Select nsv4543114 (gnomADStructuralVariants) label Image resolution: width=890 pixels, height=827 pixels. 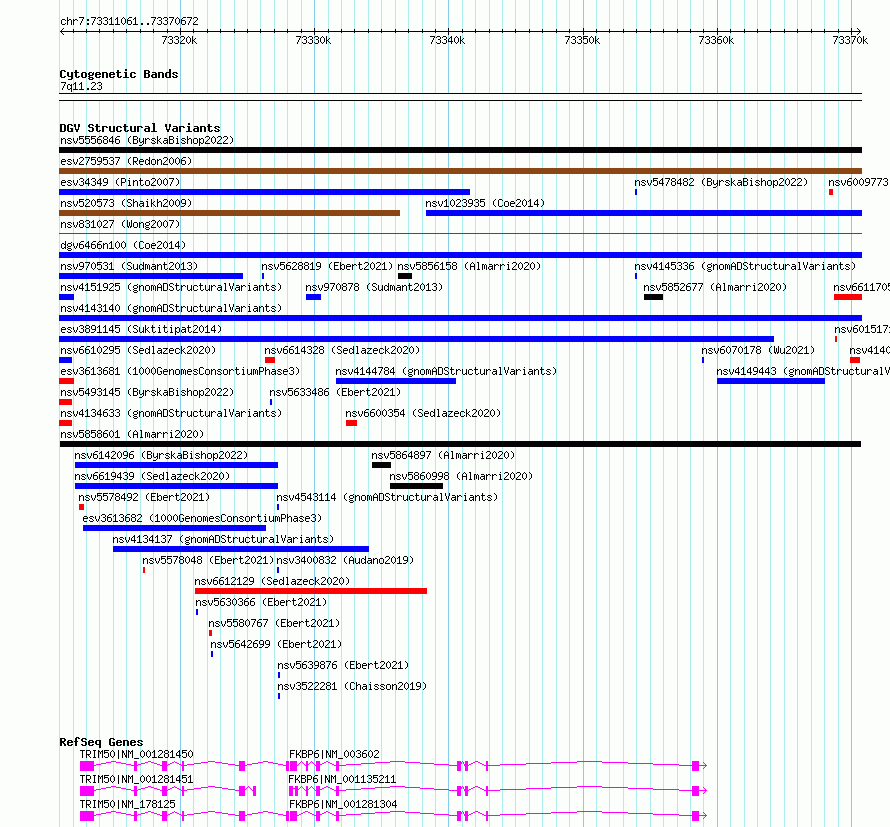tap(387, 497)
